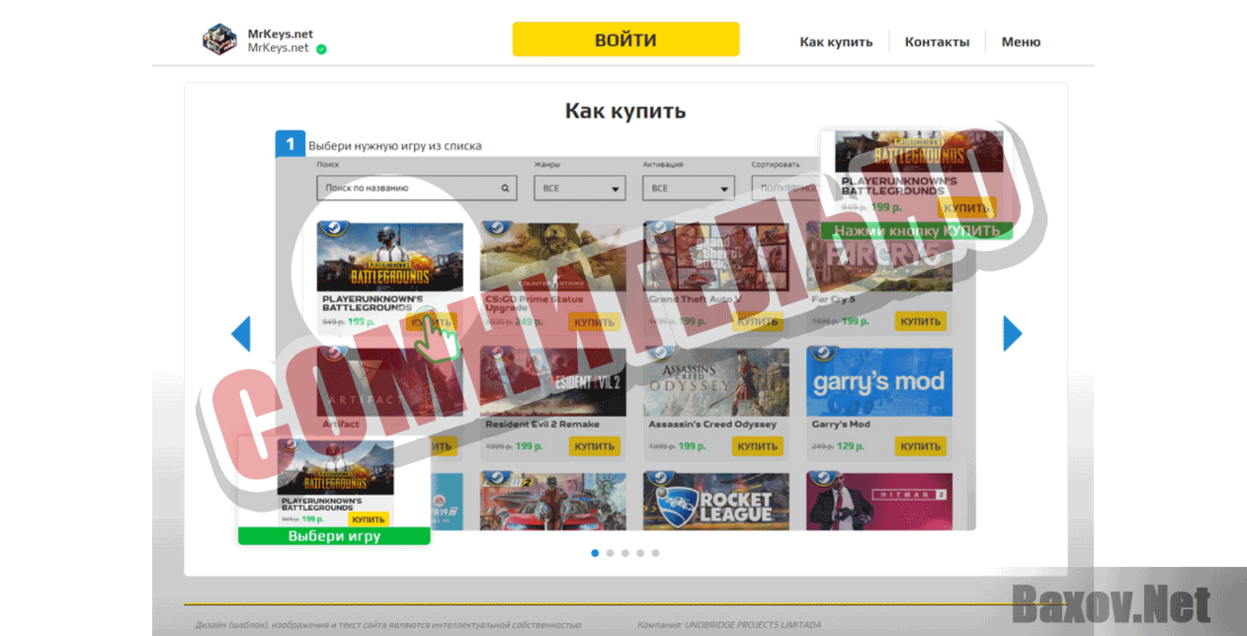This screenshot has height=636, width=1247.
Task: Click the 129 р. price of Garry's Mod
Action: pyautogui.click(x=850, y=446)
